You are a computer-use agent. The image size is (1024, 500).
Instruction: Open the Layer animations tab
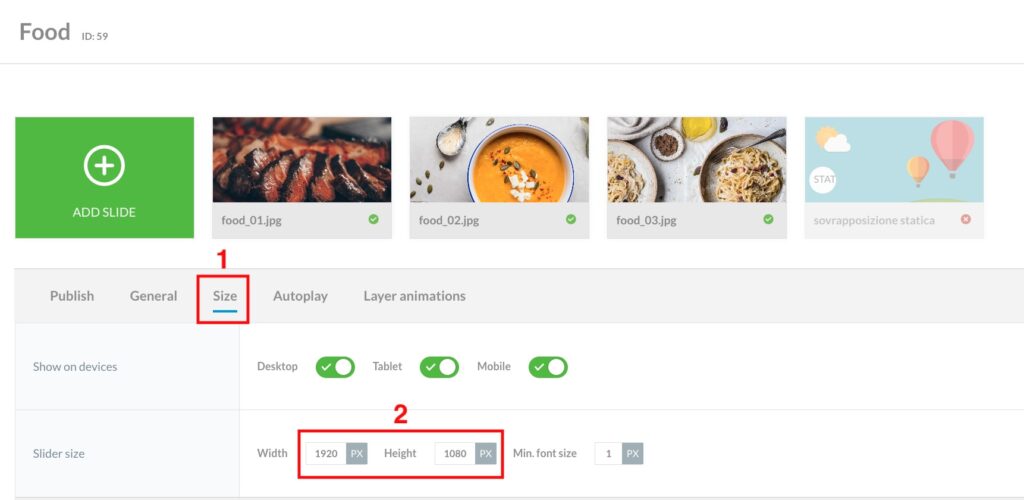[x=415, y=296]
